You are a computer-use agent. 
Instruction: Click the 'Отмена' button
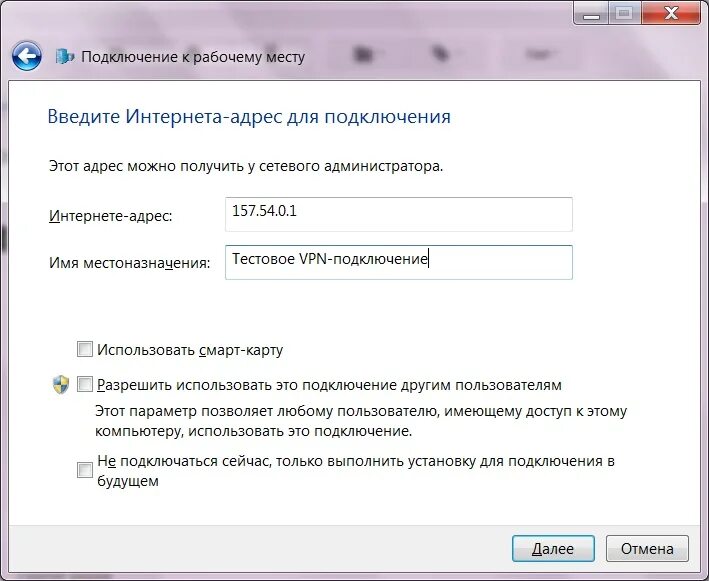pos(647,548)
